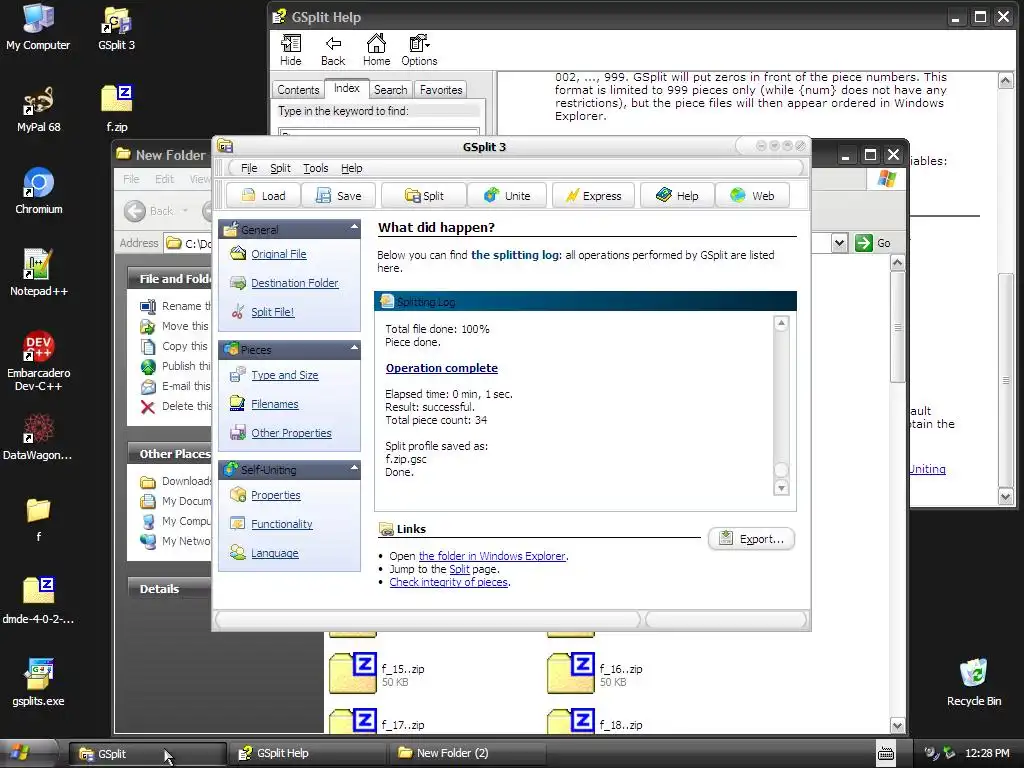Click the Save toolbar button in GSplit

pos(338,196)
